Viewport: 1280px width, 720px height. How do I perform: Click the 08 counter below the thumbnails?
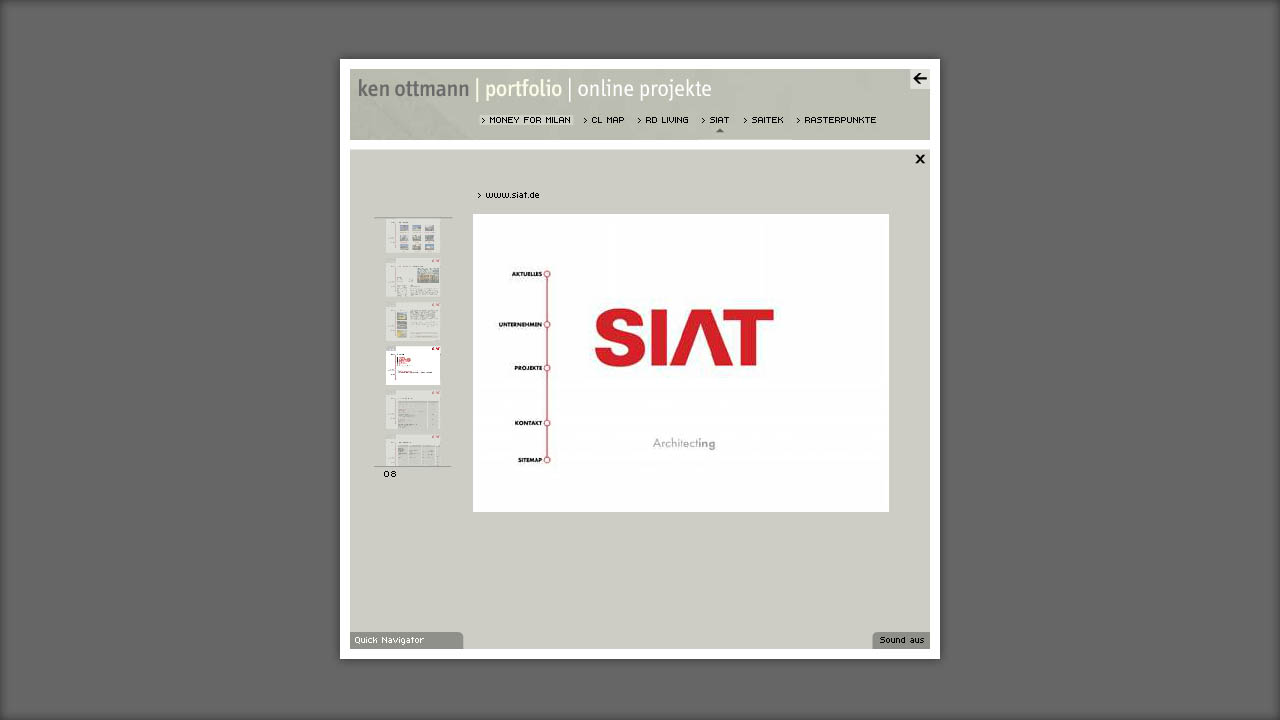[x=390, y=474]
